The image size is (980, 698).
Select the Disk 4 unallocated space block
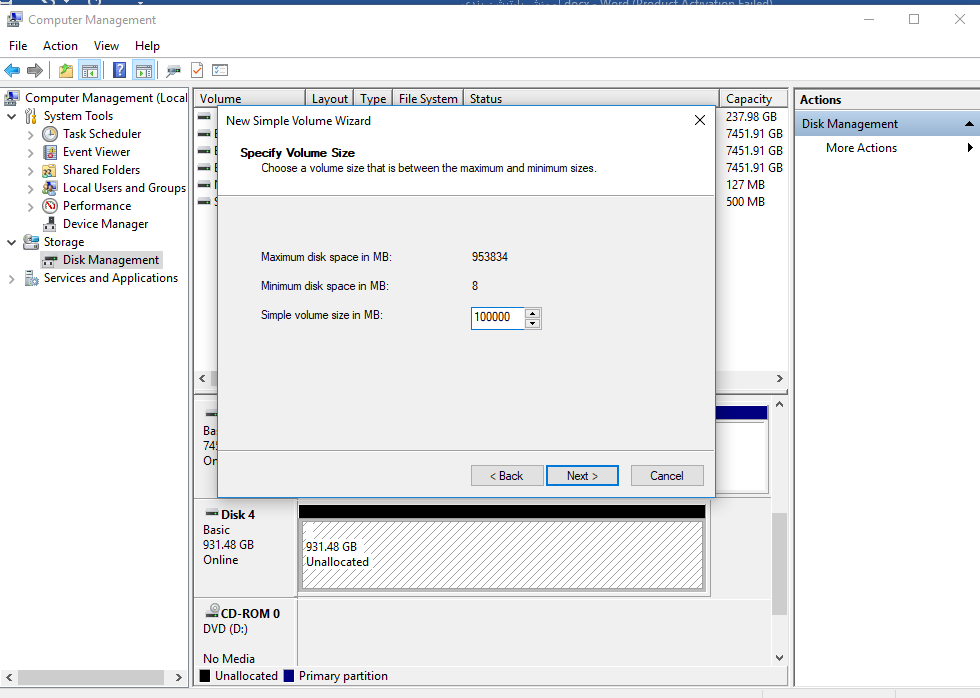(x=501, y=554)
